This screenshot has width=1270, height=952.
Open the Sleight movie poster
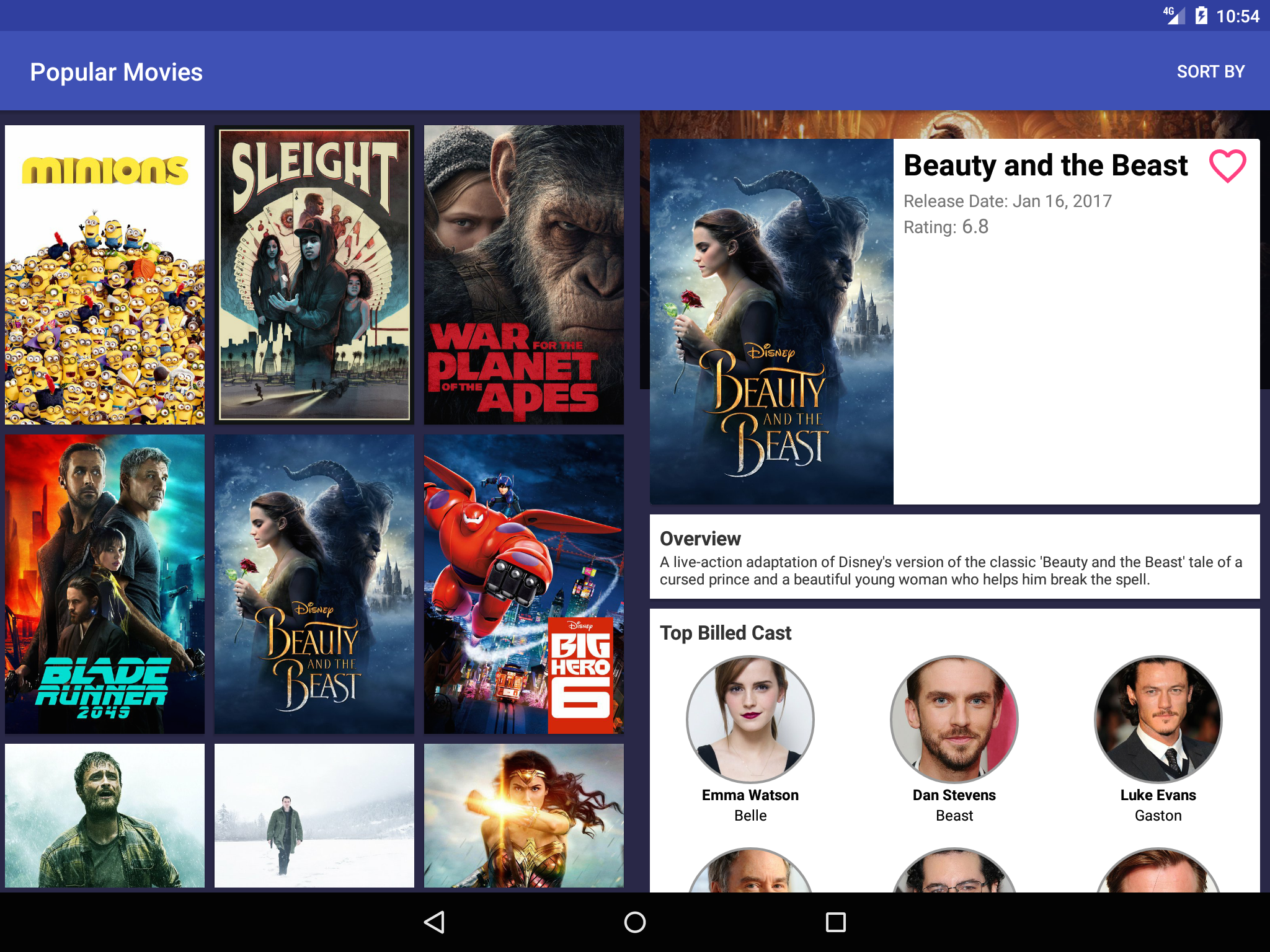tap(314, 275)
